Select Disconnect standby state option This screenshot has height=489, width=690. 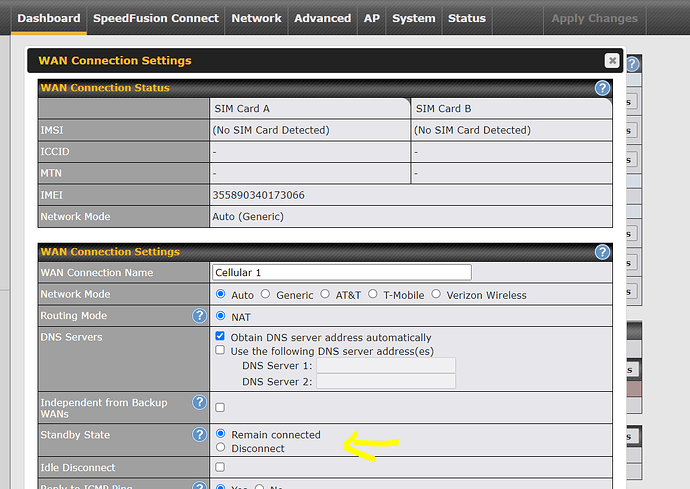[x=221, y=448]
